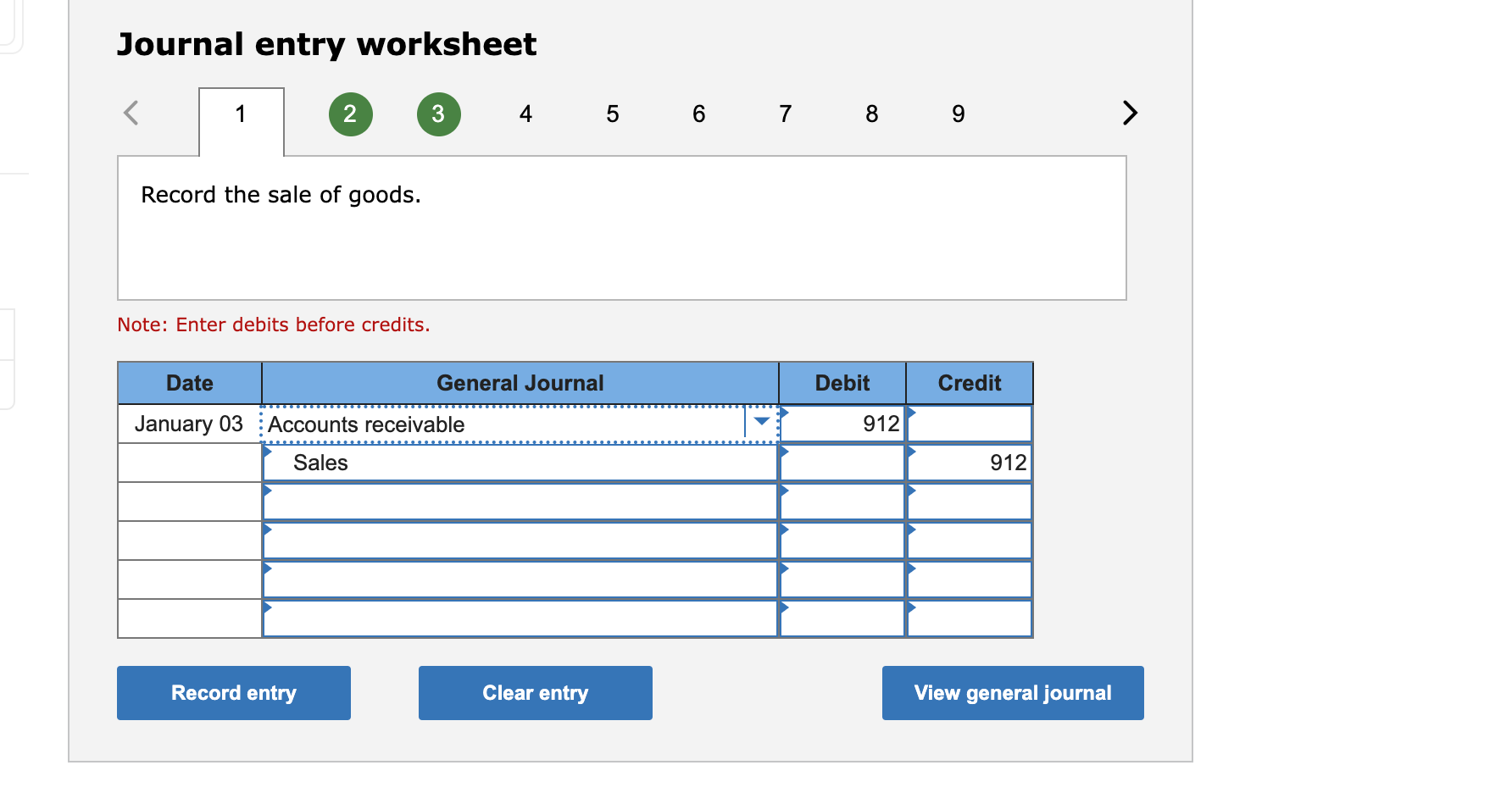Click the Clear entry button

(535, 692)
